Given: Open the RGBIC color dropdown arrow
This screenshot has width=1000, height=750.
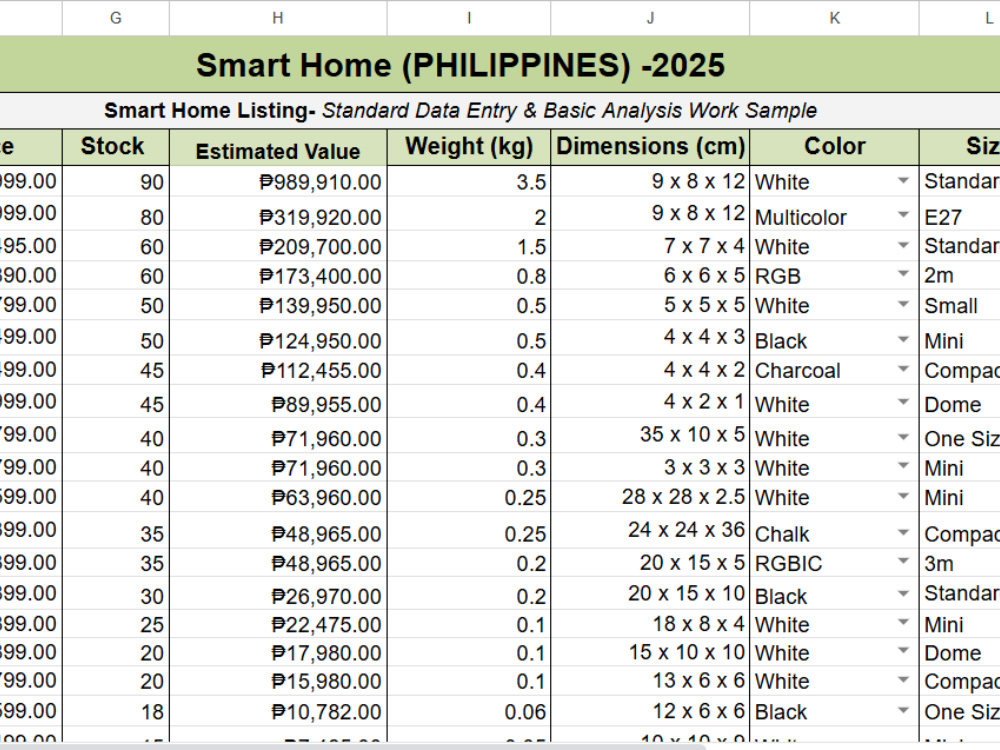Looking at the screenshot, I should pyautogui.click(x=903, y=561).
